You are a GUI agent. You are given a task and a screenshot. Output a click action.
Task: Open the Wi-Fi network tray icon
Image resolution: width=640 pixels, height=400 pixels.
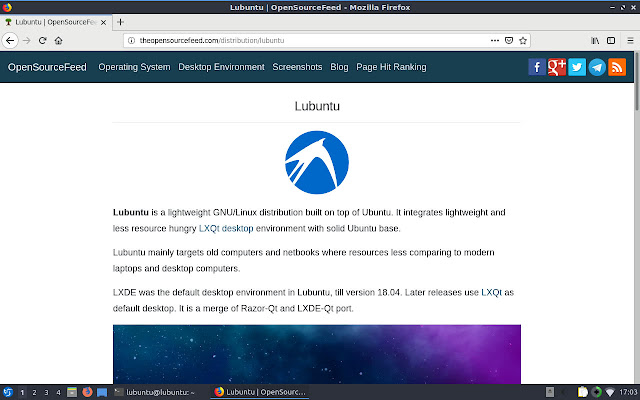[610, 392]
